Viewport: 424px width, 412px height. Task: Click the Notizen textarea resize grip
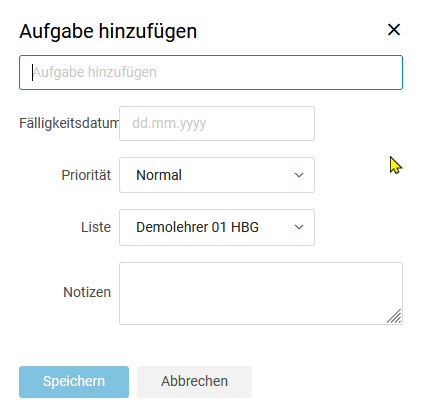394,316
